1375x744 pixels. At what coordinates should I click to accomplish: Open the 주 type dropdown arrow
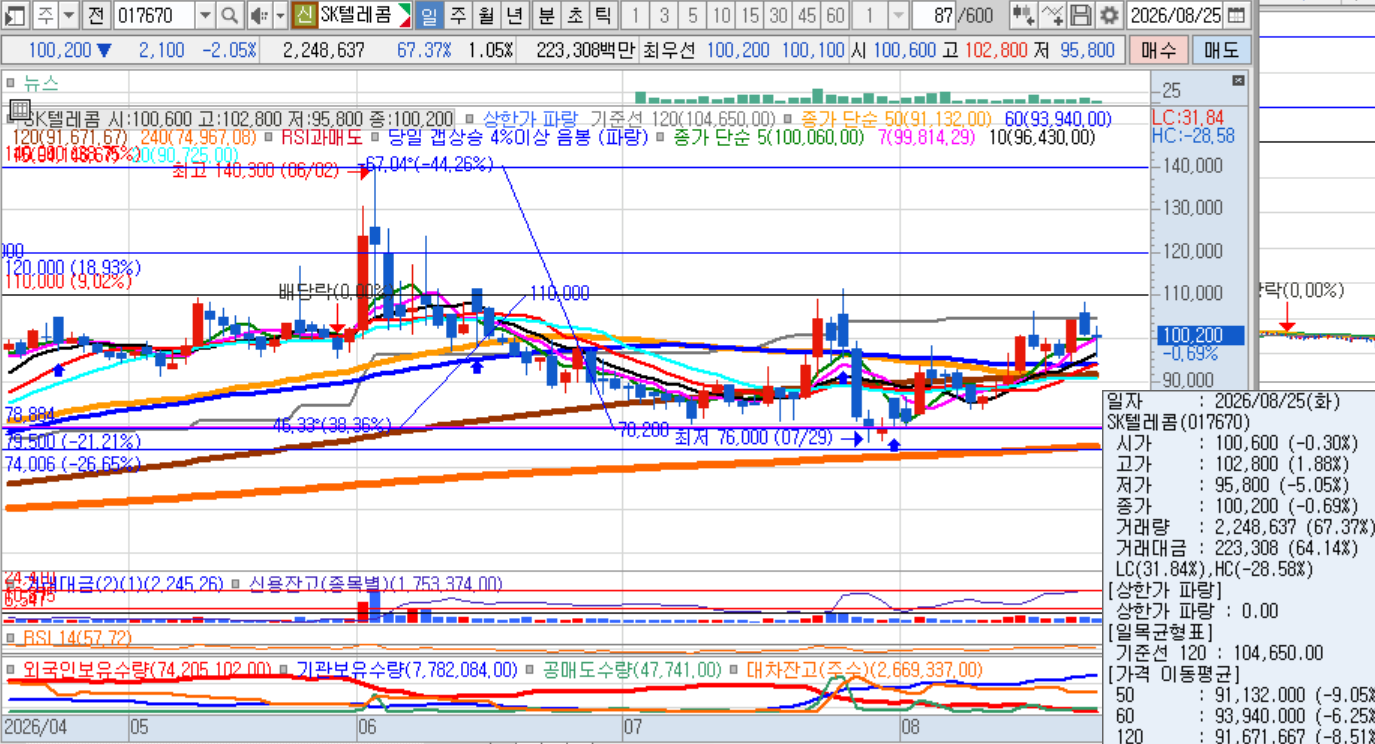point(68,15)
